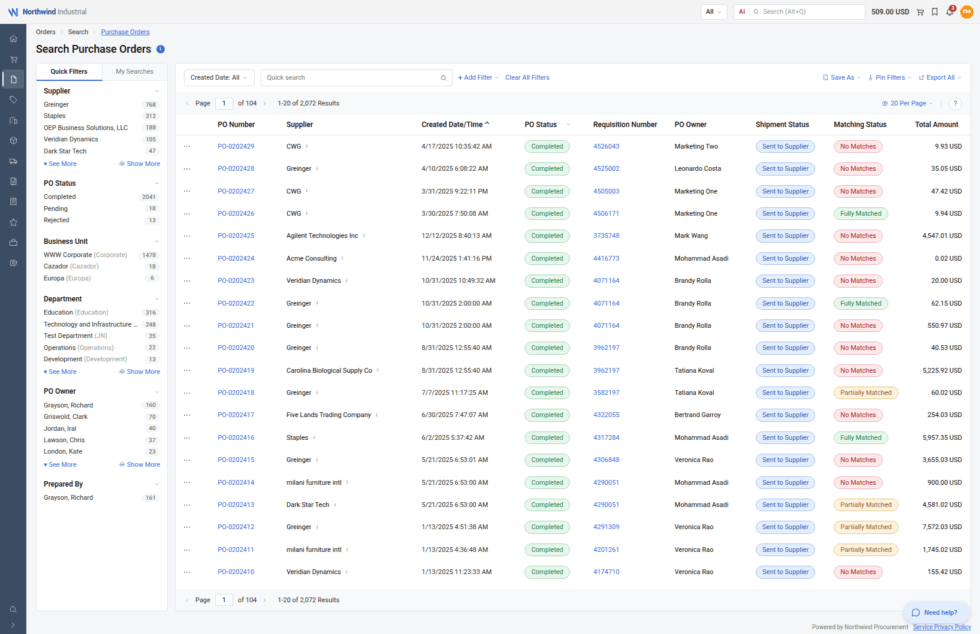Open the Export All dropdown
The width and height of the screenshot is (980, 634).
939,78
